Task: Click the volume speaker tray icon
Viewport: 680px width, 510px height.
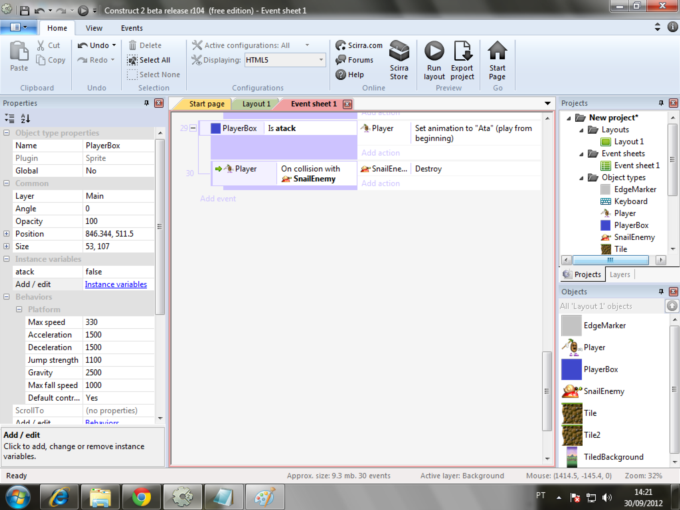Action: [x=607, y=497]
